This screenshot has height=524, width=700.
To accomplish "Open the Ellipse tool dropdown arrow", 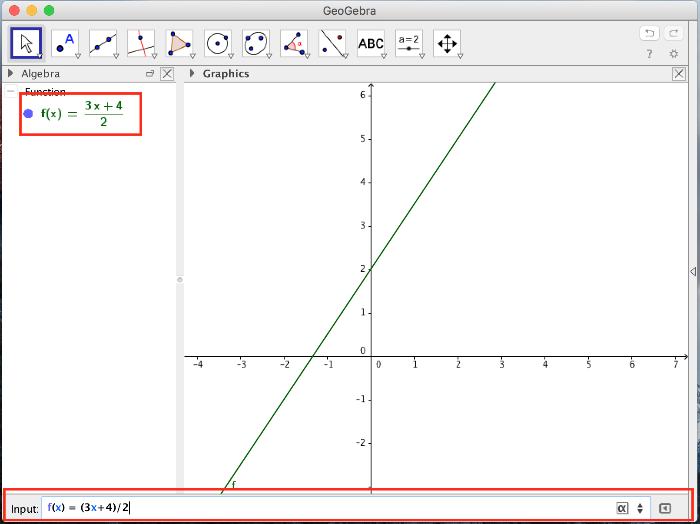I will (x=269, y=56).
